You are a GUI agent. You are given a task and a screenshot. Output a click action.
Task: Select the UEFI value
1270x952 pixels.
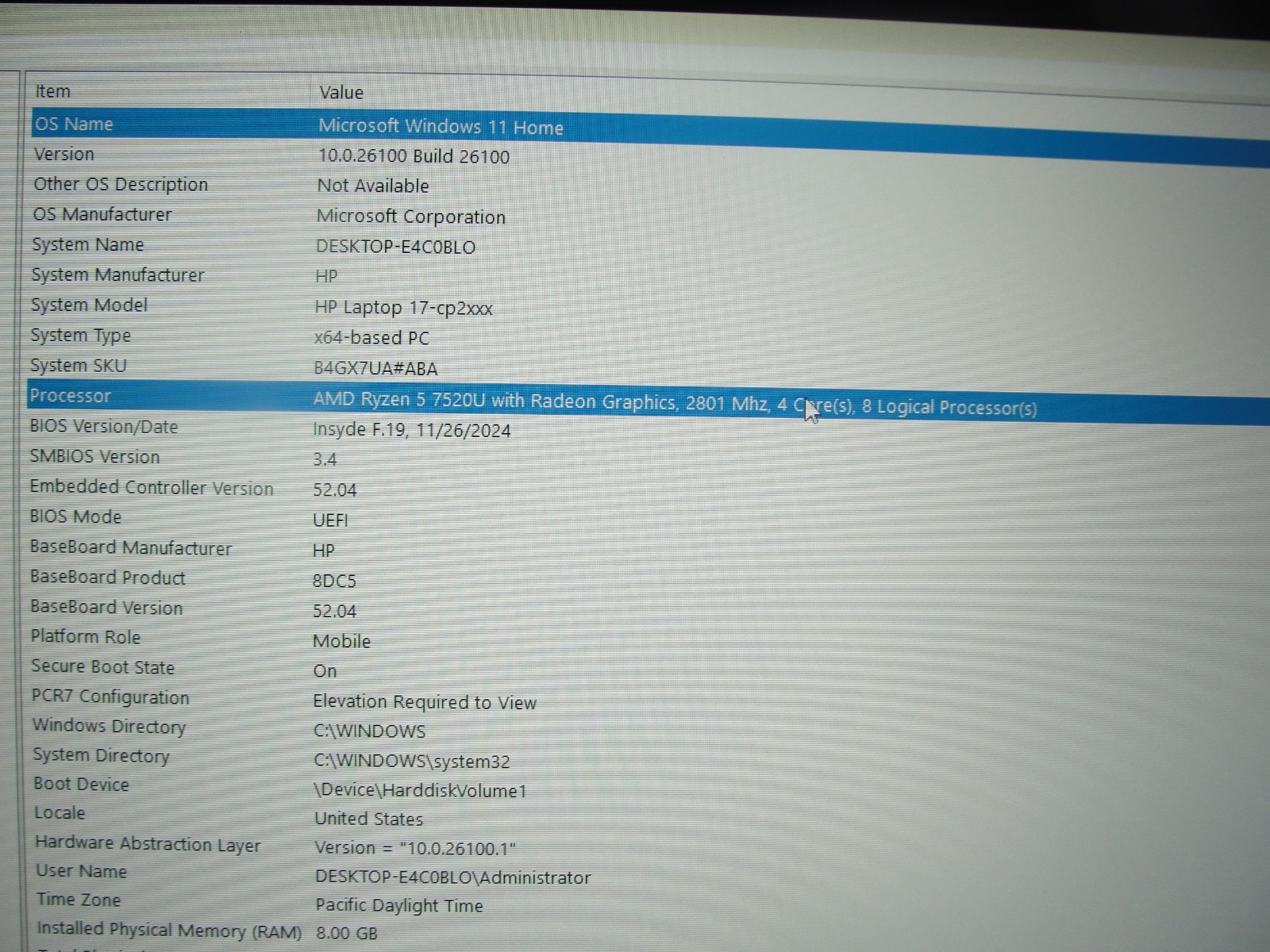coord(330,520)
